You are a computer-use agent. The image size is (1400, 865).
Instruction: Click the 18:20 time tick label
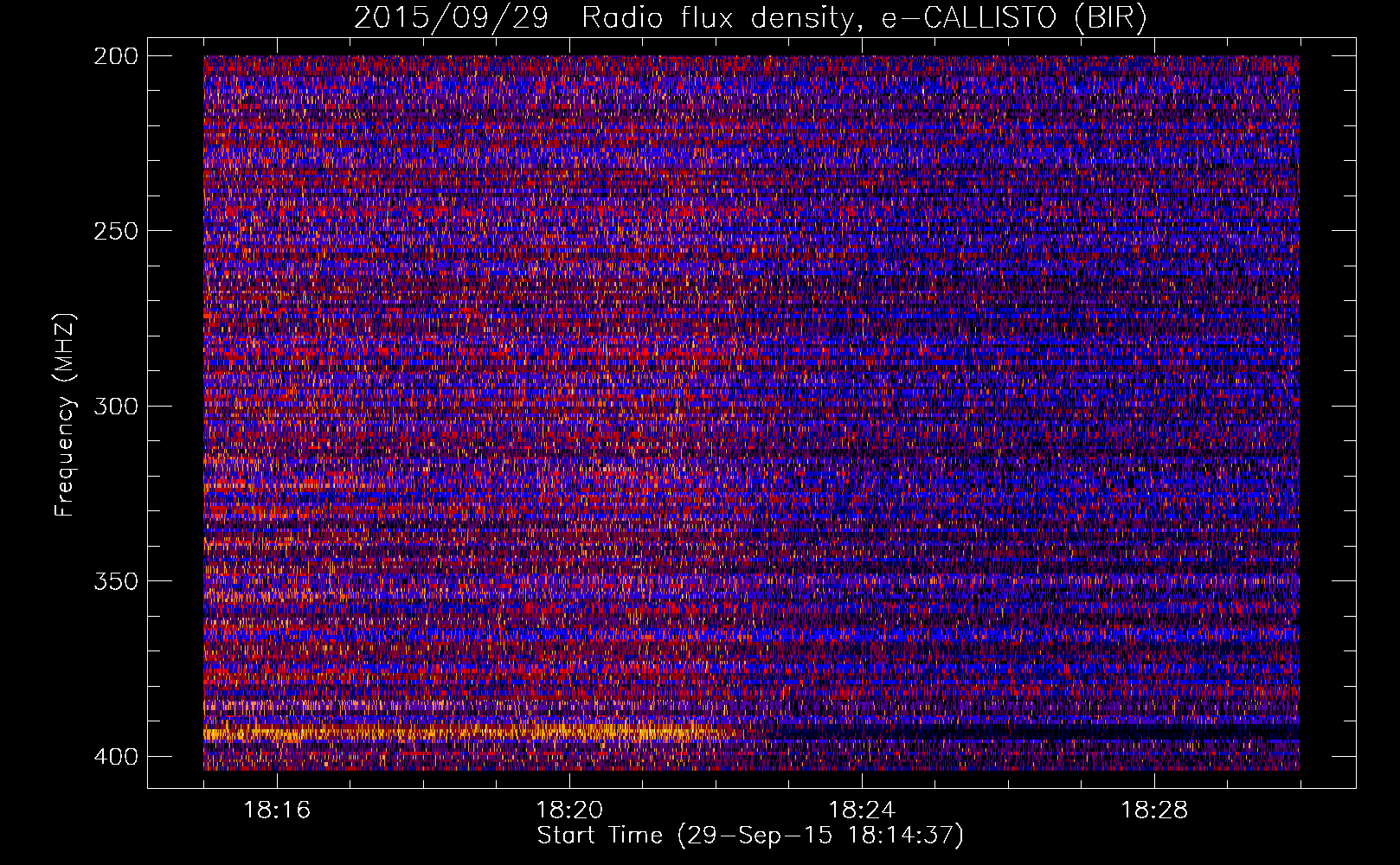[x=569, y=811]
